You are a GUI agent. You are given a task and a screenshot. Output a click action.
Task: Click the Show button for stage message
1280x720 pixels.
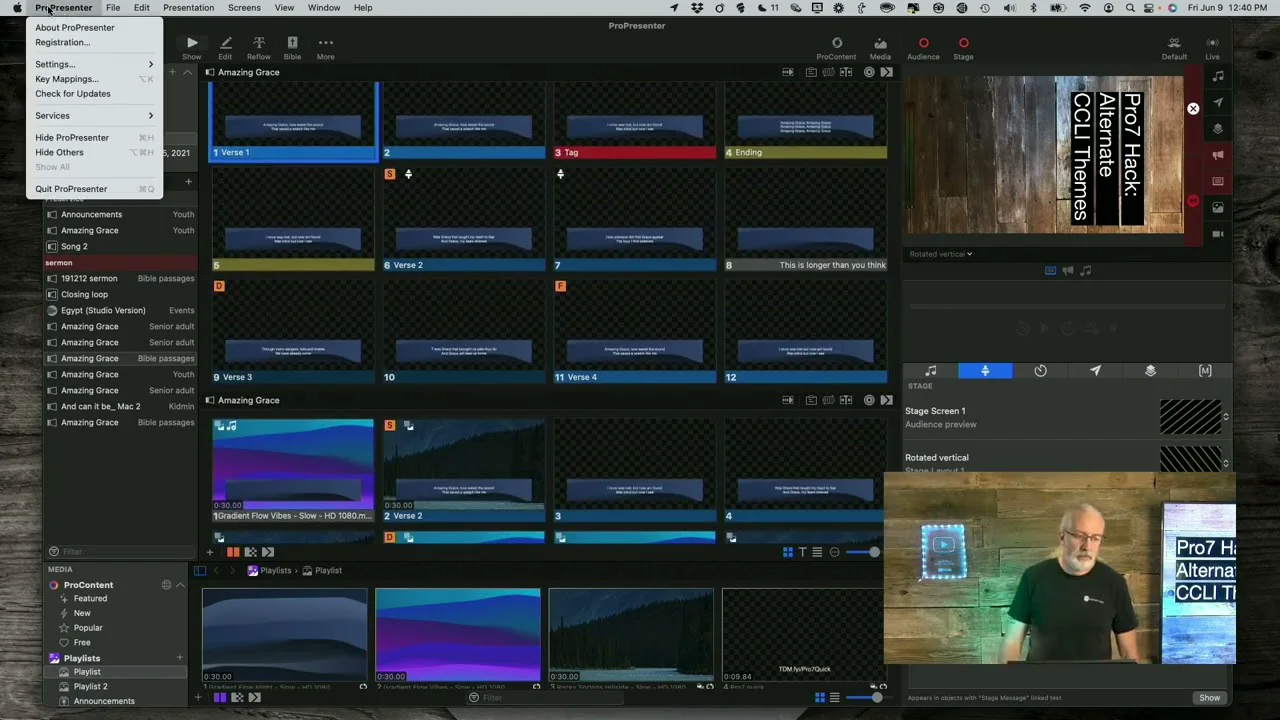(1209, 698)
